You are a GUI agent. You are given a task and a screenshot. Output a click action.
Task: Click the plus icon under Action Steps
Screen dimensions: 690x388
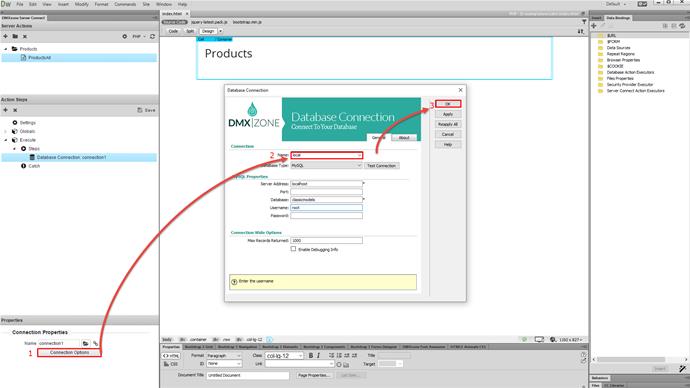point(5,110)
